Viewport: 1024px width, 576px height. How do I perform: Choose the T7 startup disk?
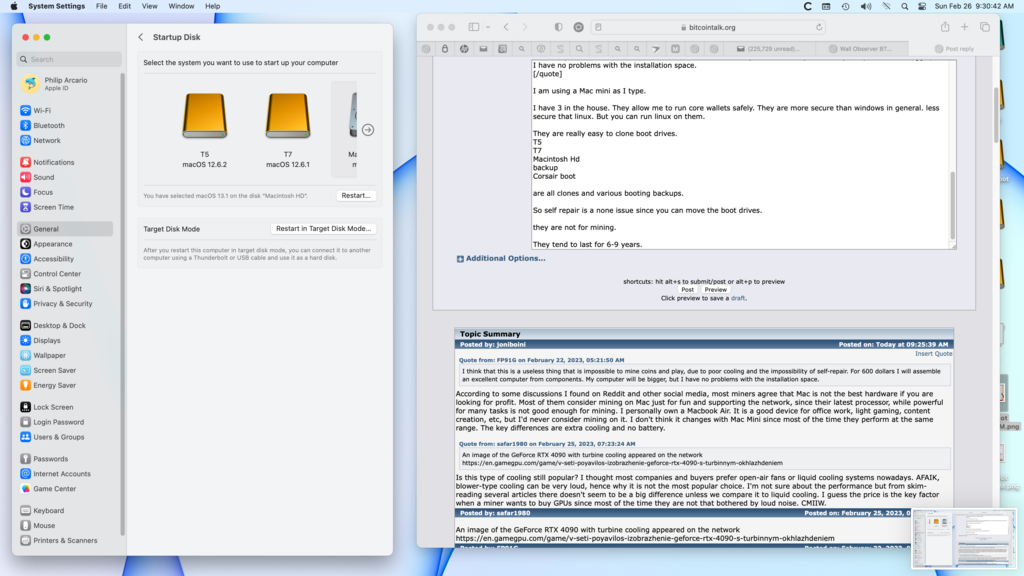click(x=288, y=130)
